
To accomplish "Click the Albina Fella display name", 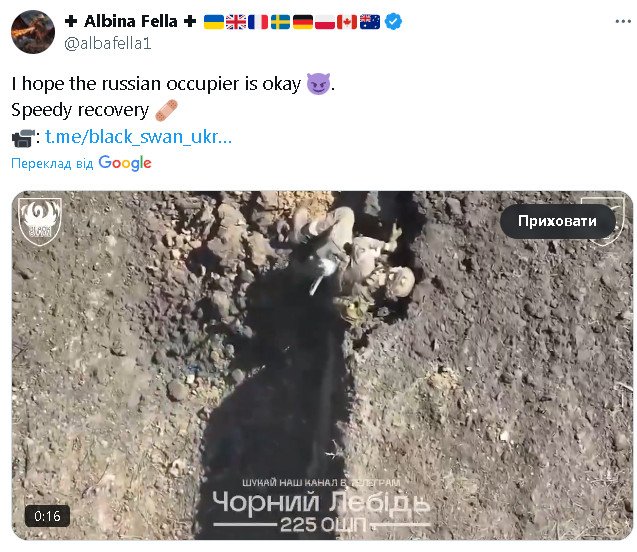I will pyautogui.click(x=131, y=21).
